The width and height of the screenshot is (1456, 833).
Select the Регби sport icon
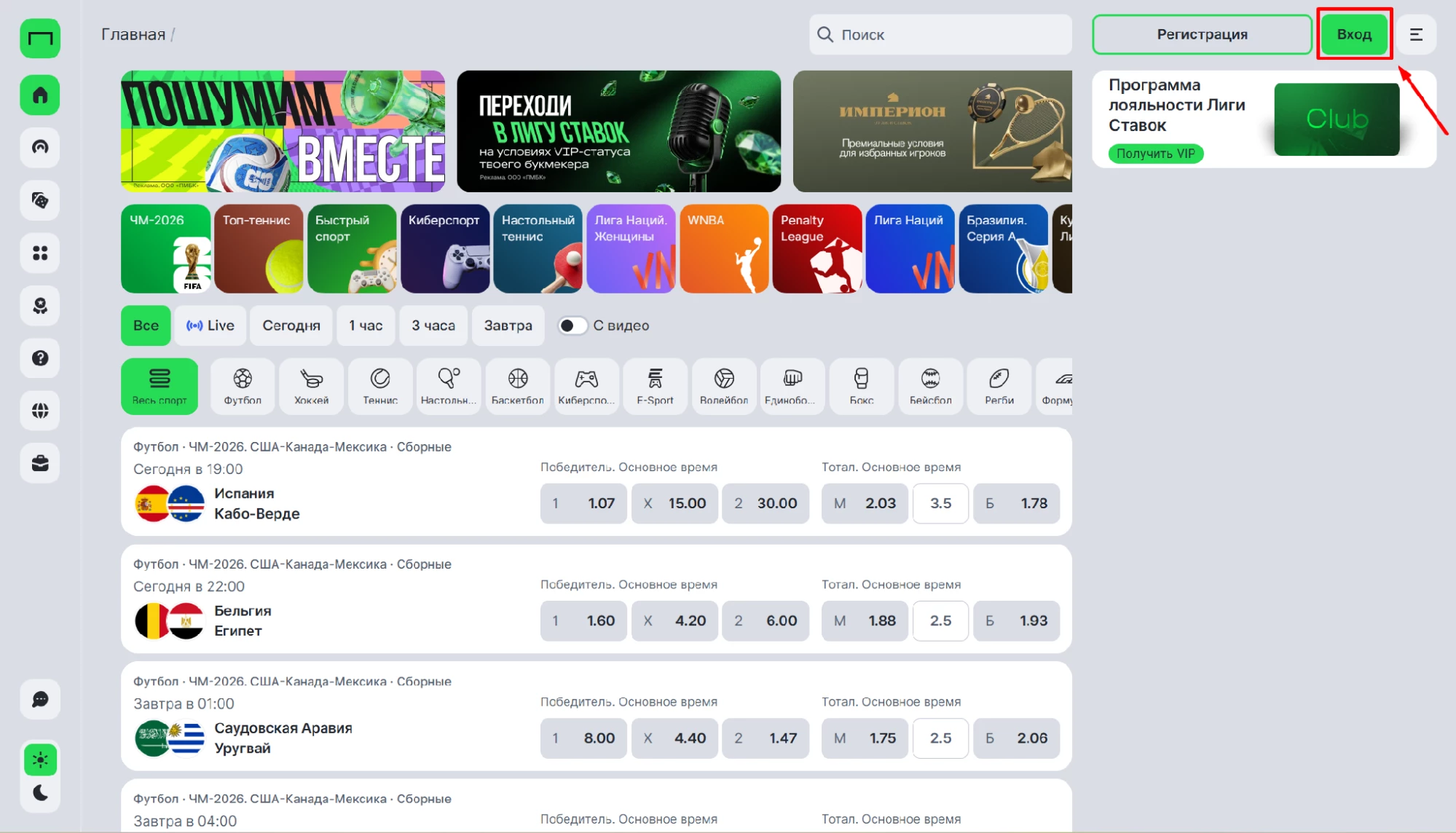pyautogui.click(x=999, y=386)
